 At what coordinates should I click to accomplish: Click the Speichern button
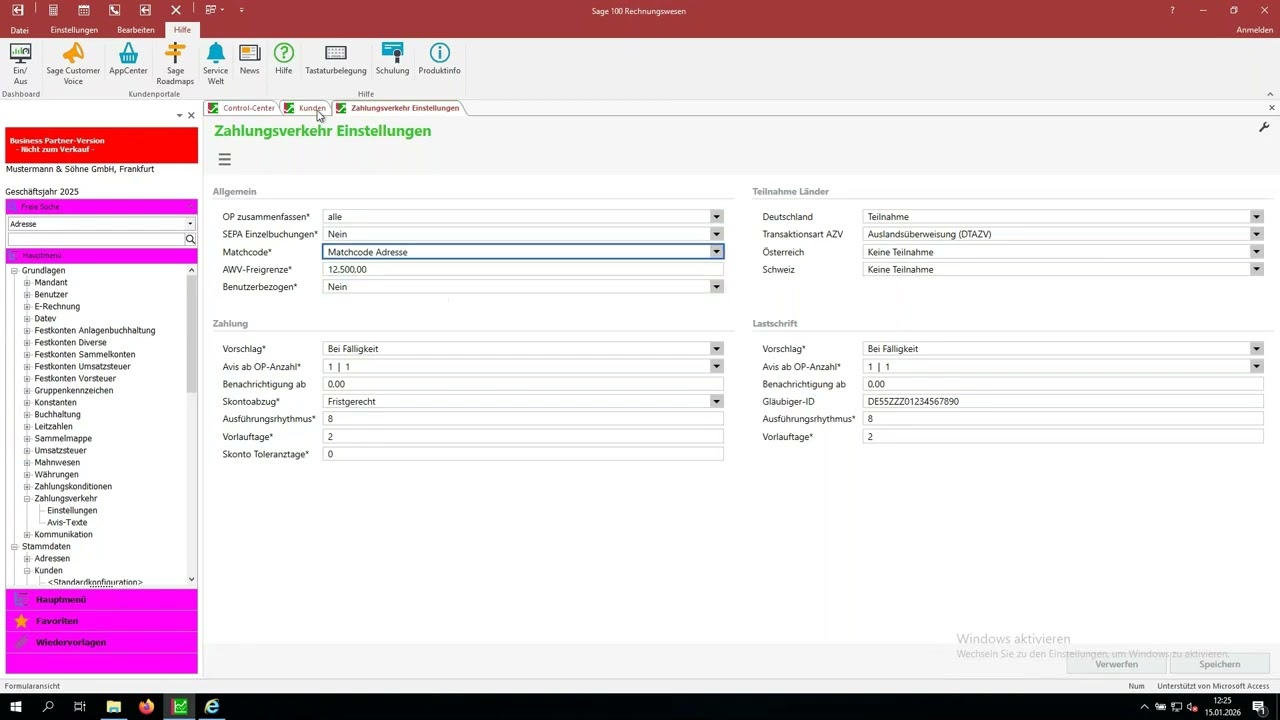[1219, 664]
